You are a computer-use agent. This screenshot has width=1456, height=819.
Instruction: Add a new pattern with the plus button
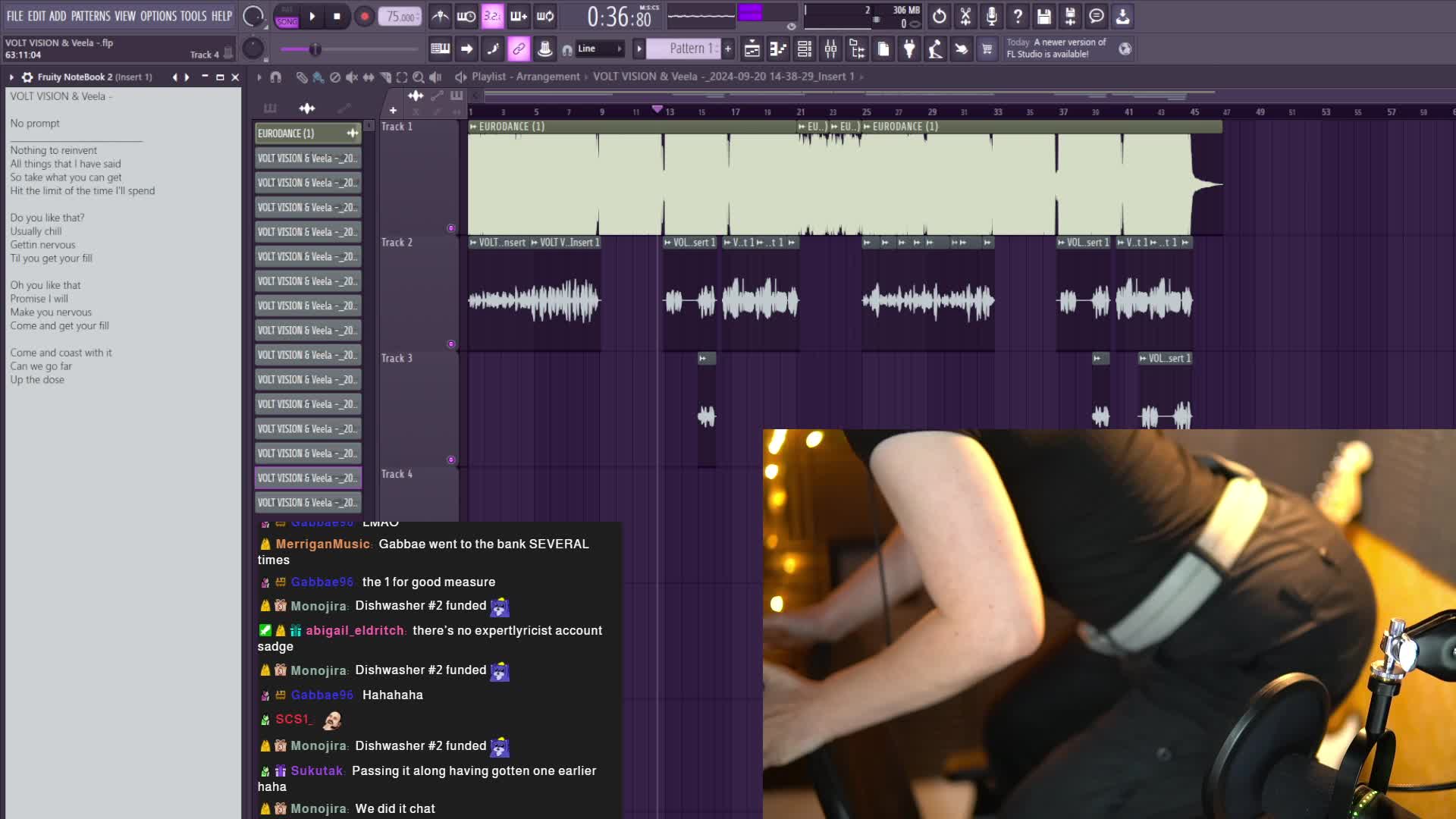(728, 49)
